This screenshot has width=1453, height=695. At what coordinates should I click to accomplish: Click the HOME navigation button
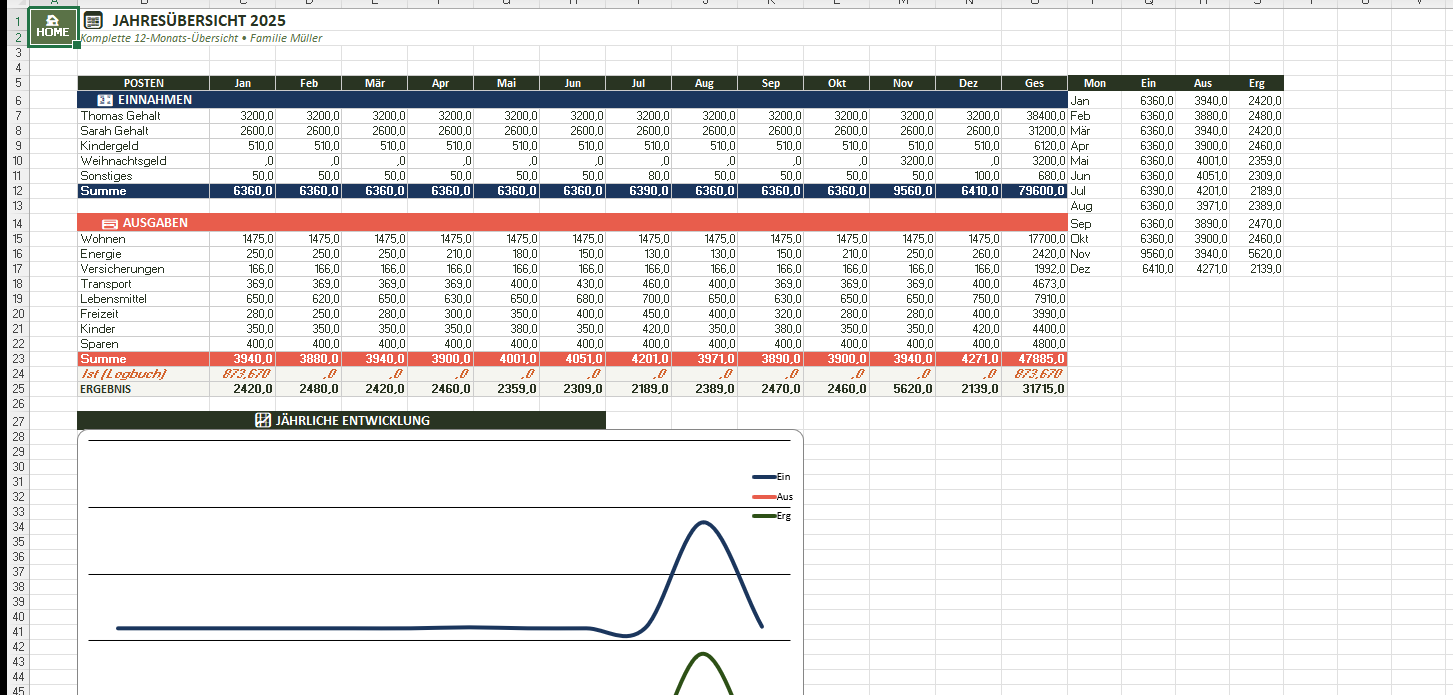(x=53, y=27)
